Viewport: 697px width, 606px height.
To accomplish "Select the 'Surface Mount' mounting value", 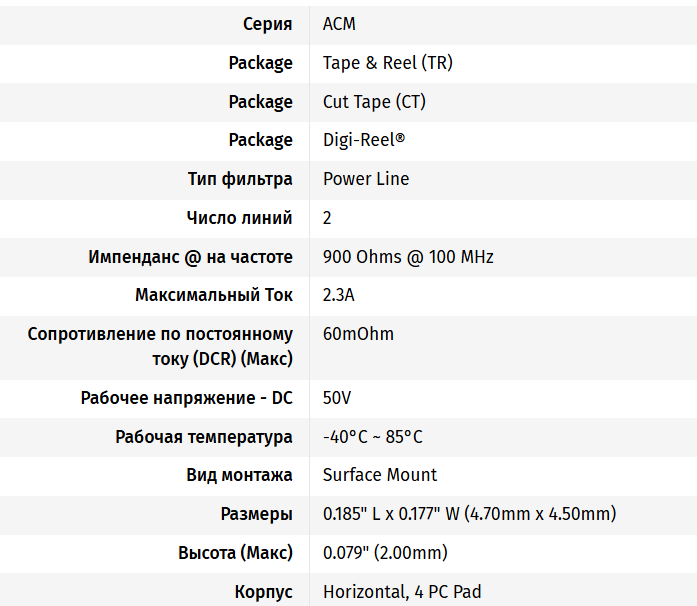I will click(x=380, y=475).
